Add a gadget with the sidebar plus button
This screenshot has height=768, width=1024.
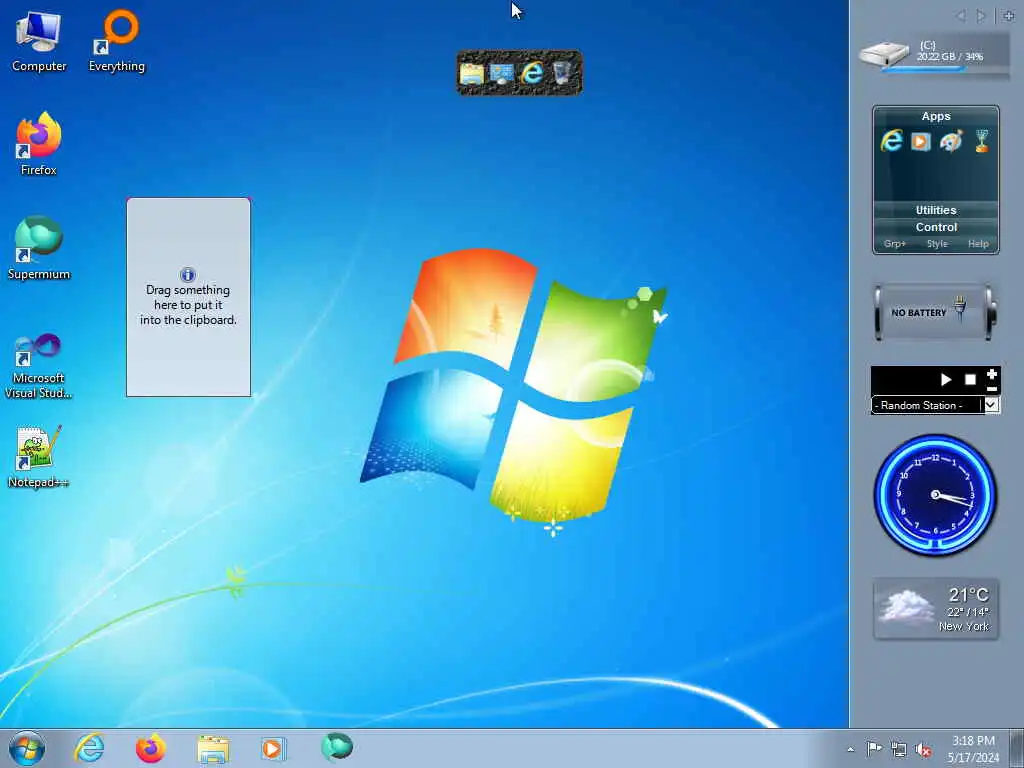click(x=1008, y=16)
